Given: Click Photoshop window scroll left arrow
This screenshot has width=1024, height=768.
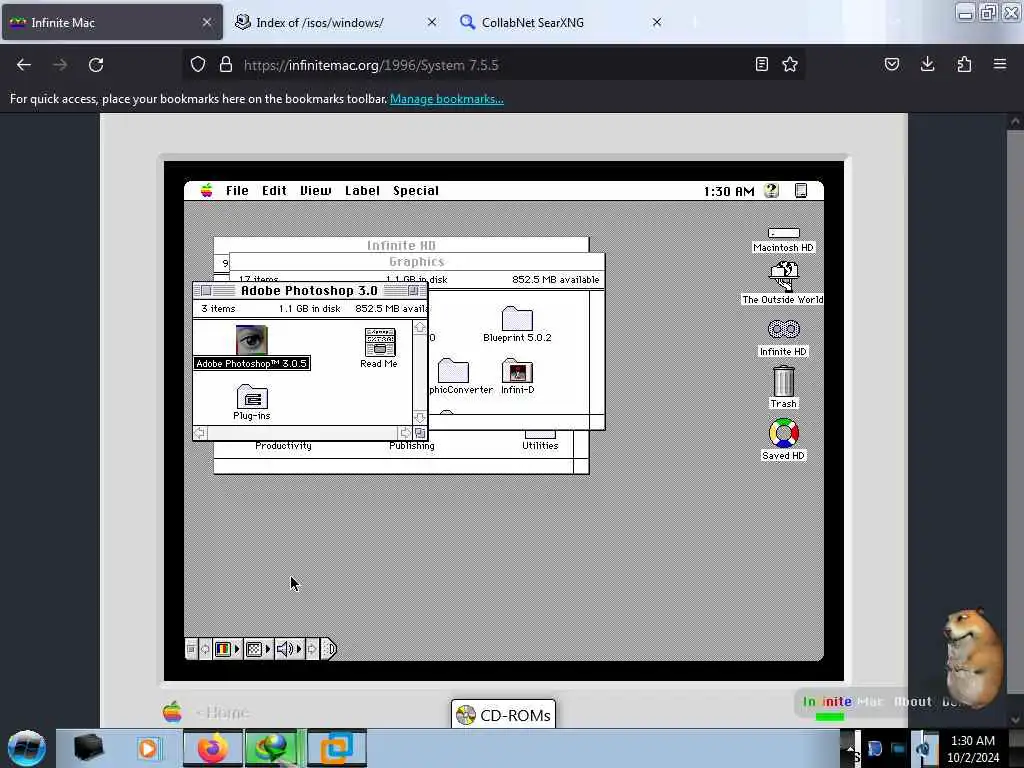Looking at the screenshot, I should (x=200, y=433).
